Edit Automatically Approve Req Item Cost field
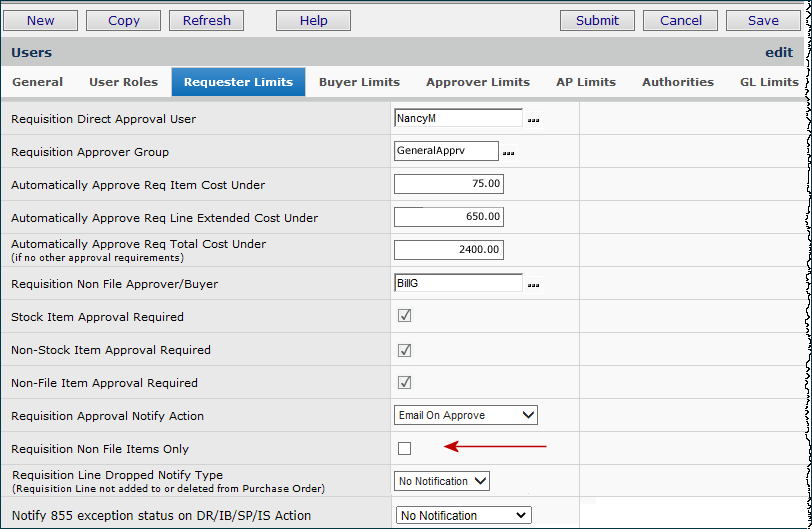 point(449,184)
